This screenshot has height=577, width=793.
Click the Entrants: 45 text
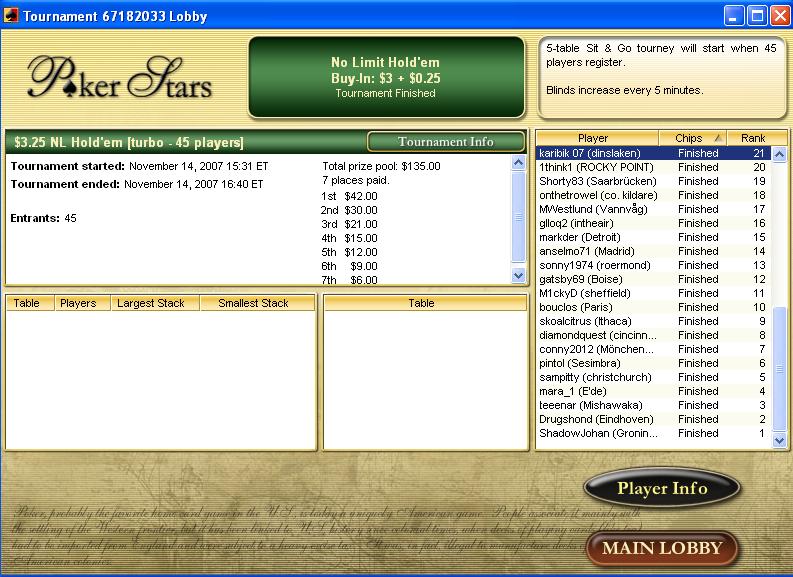click(43, 218)
